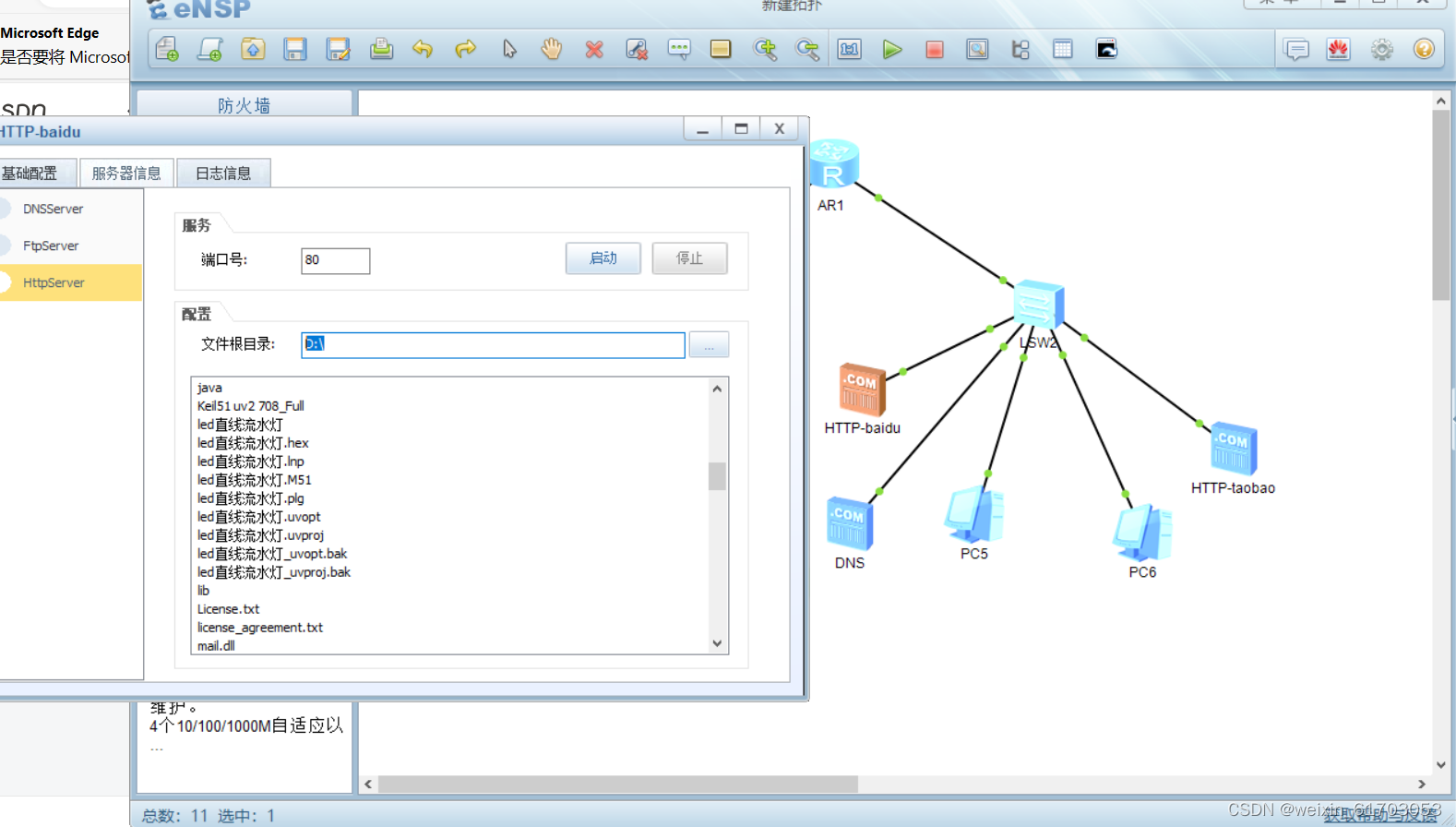Reset zoom with 1:1 icon
The height and width of the screenshot is (827, 1456).
point(850,49)
